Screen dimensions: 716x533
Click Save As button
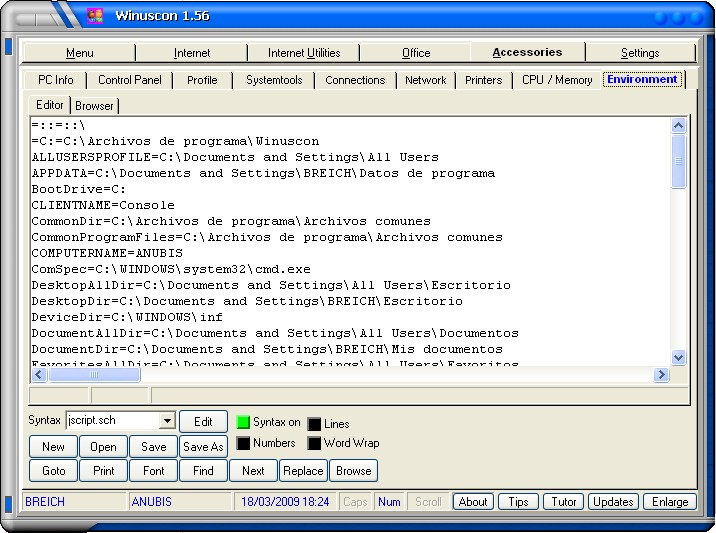coord(203,447)
